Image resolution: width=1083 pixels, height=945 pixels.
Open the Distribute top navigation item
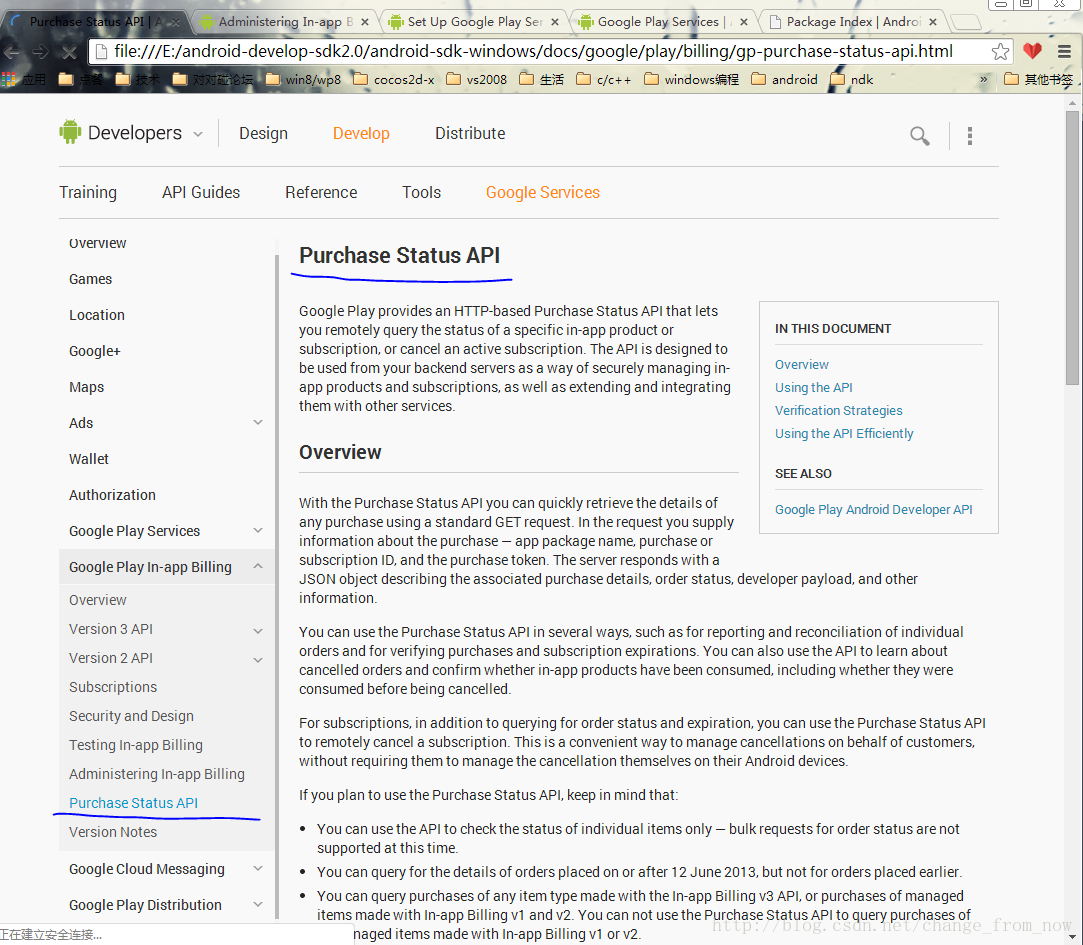coord(470,133)
